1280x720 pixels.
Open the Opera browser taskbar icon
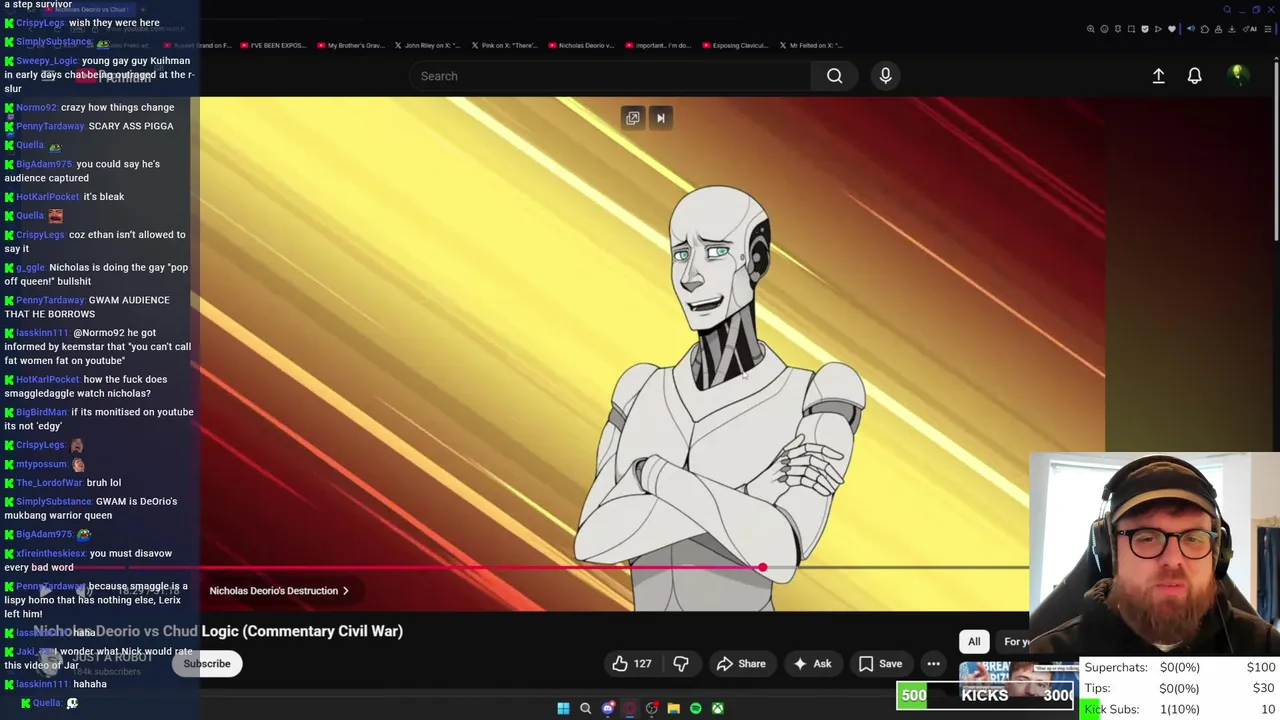(629, 709)
